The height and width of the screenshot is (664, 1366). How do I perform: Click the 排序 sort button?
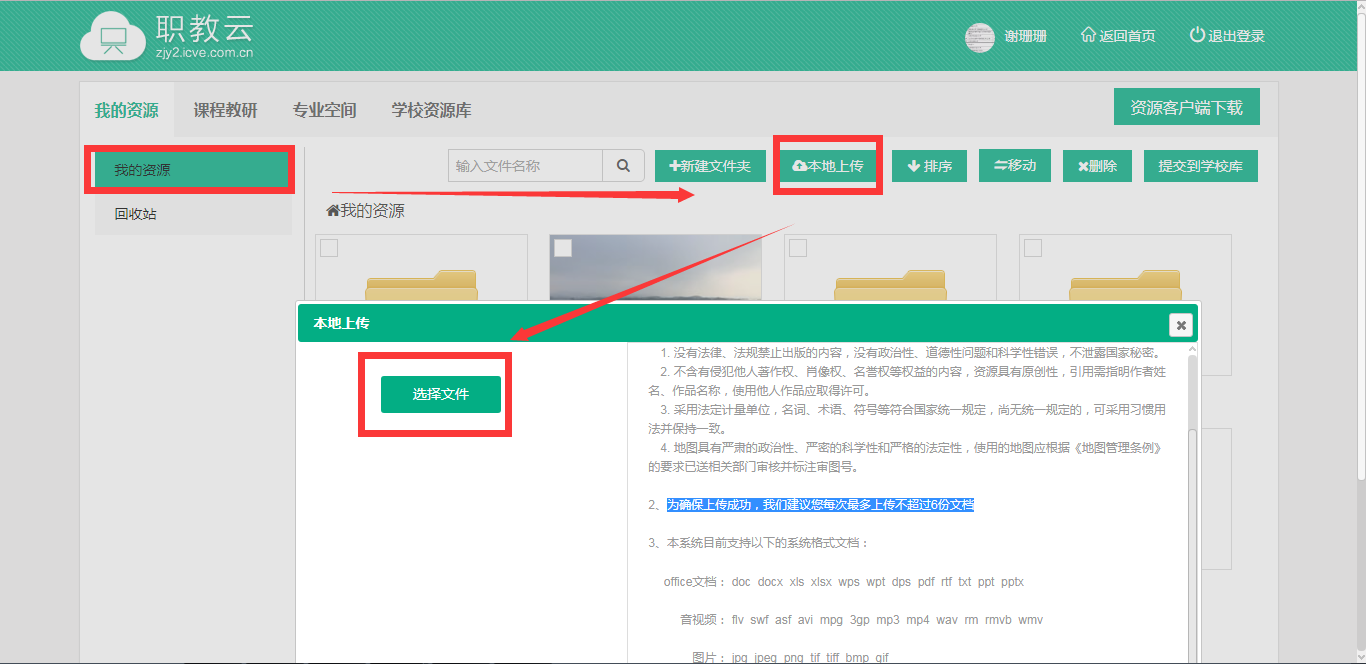[929, 166]
